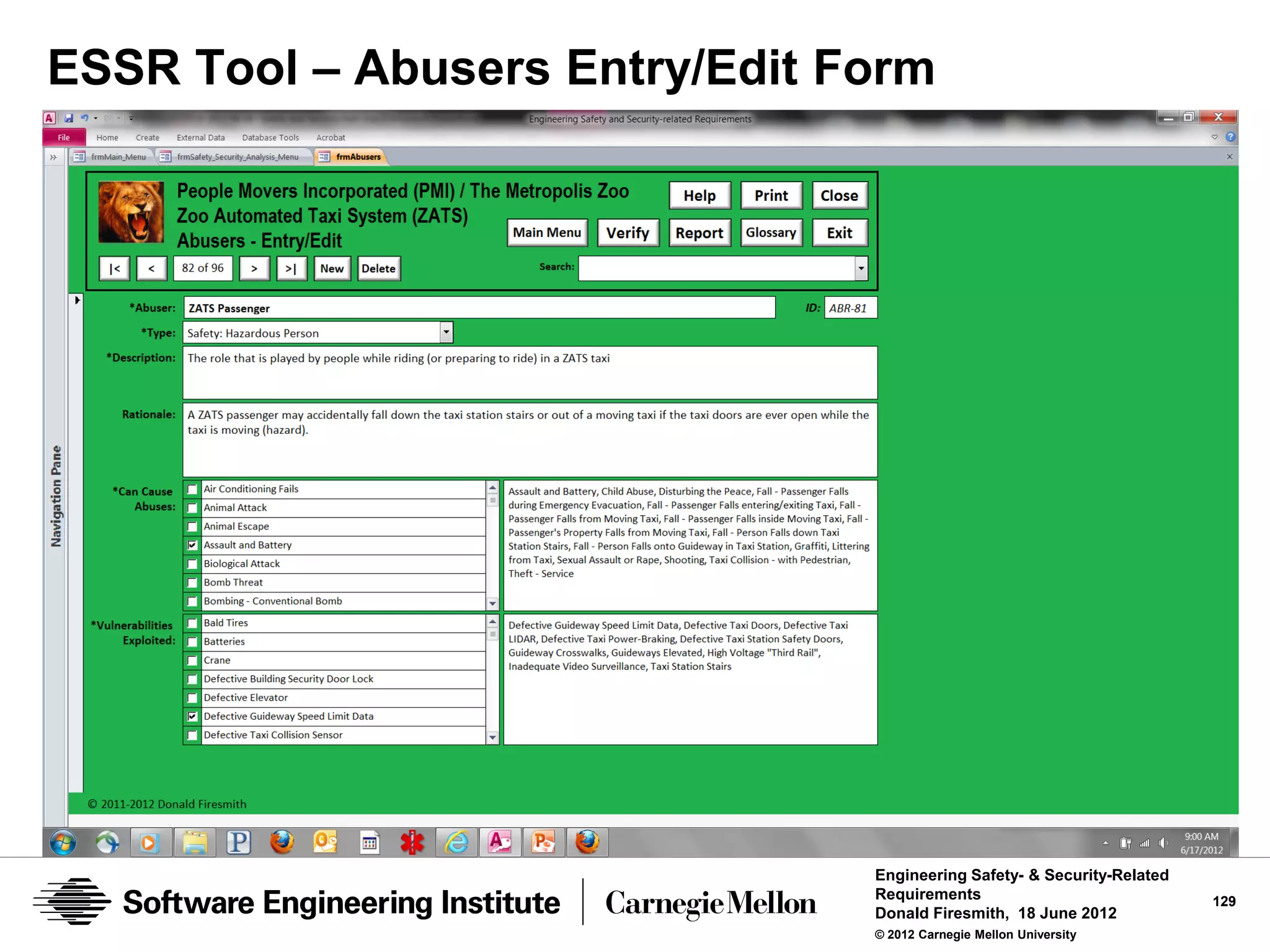Open Publisher icon in taskbar

click(x=239, y=842)
